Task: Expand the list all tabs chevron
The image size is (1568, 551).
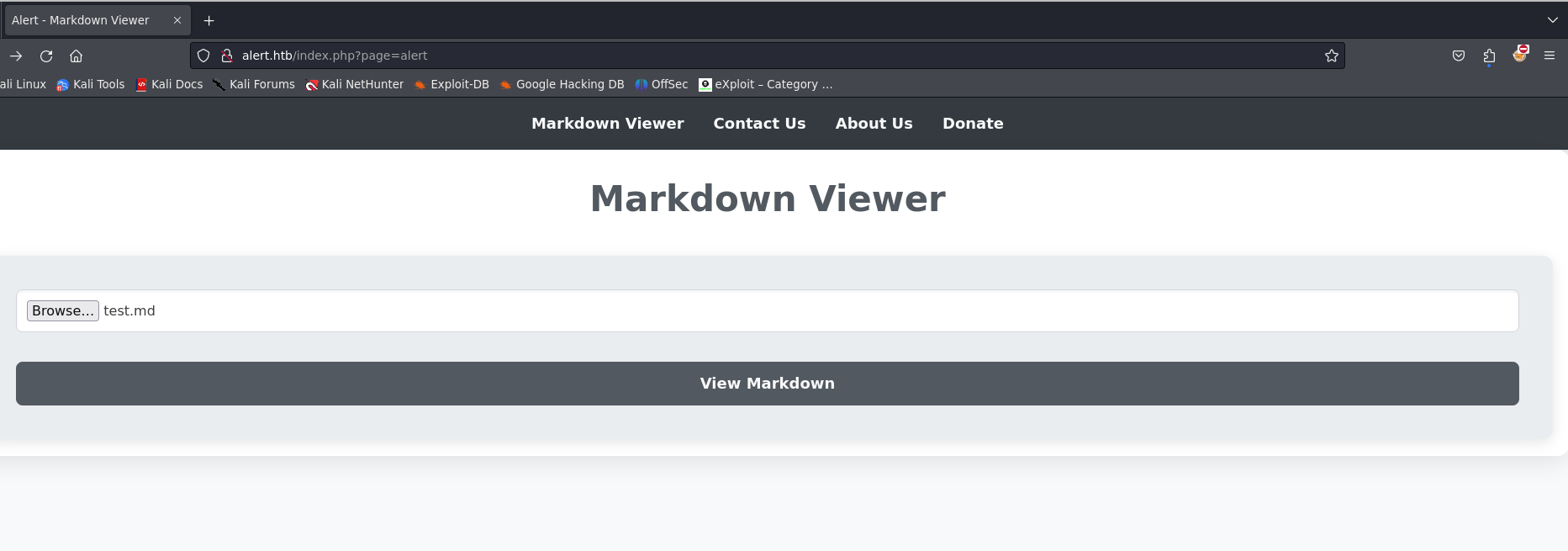Action: [x=1552, y=20]
